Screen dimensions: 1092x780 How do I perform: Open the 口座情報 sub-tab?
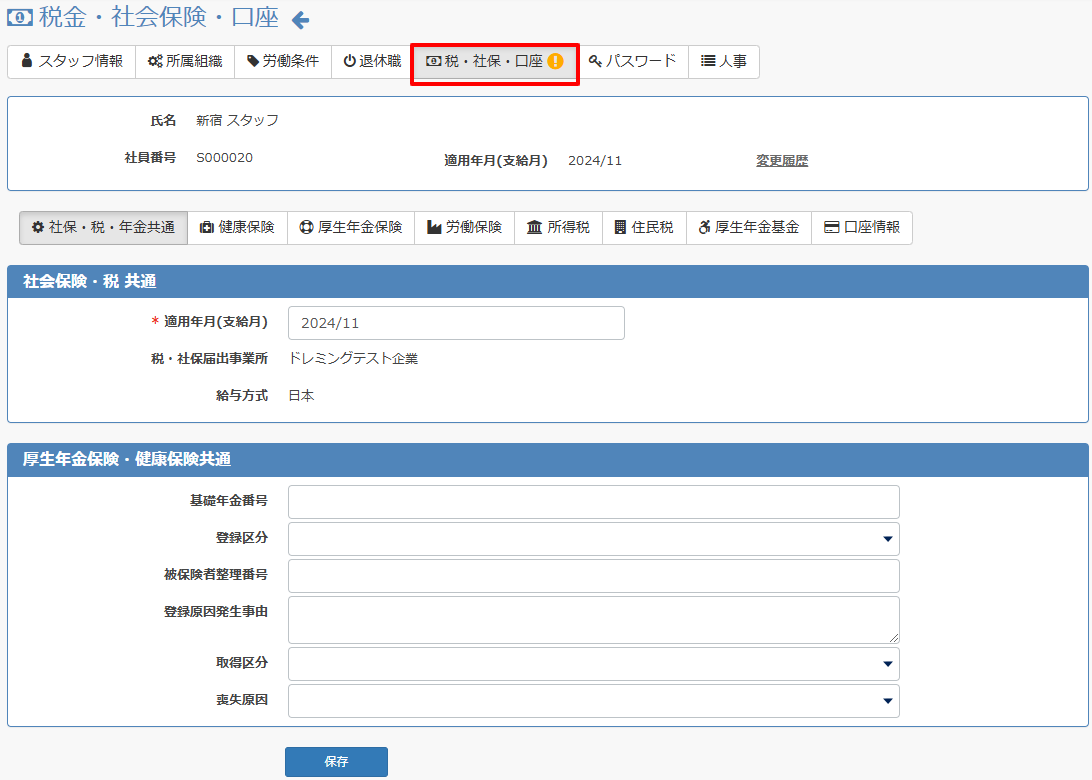[862, 227]
